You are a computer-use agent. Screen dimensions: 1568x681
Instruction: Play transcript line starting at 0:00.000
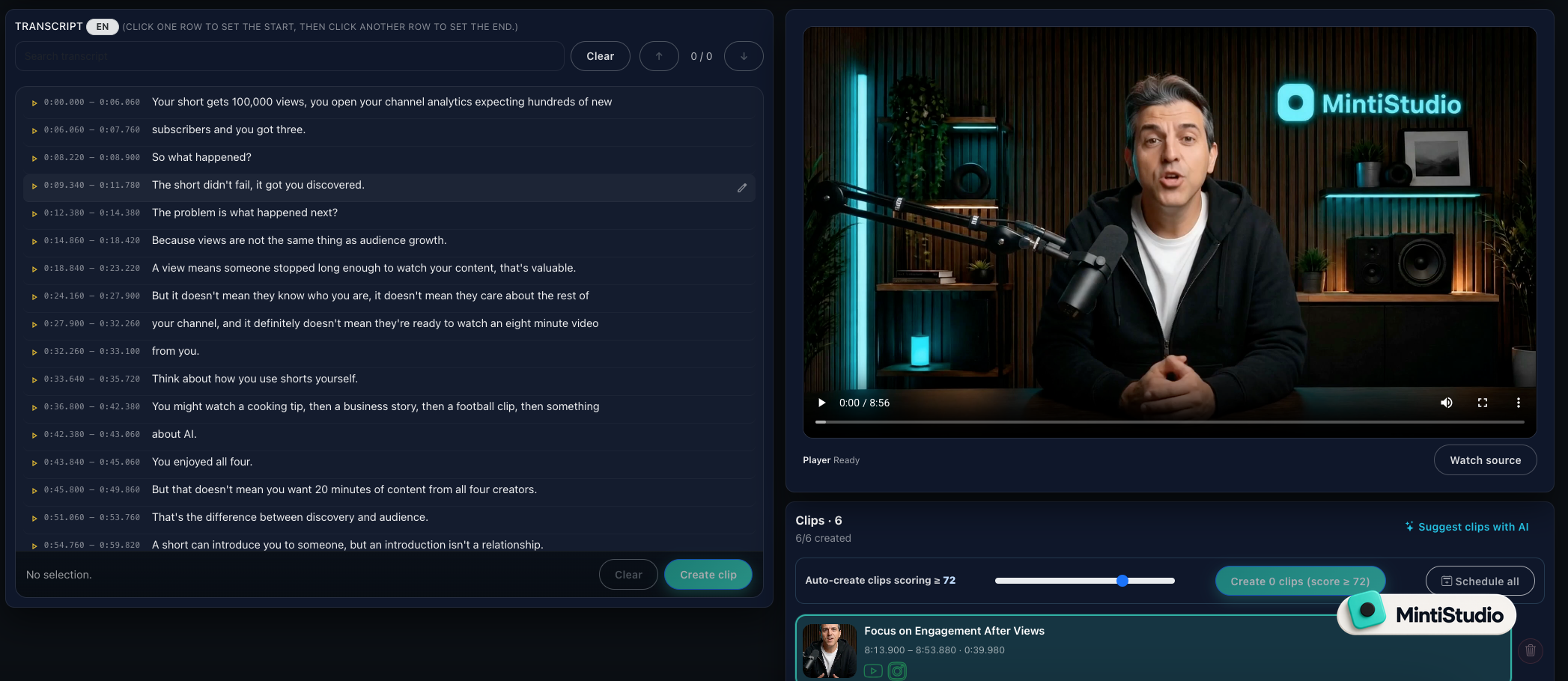point(34,103)
